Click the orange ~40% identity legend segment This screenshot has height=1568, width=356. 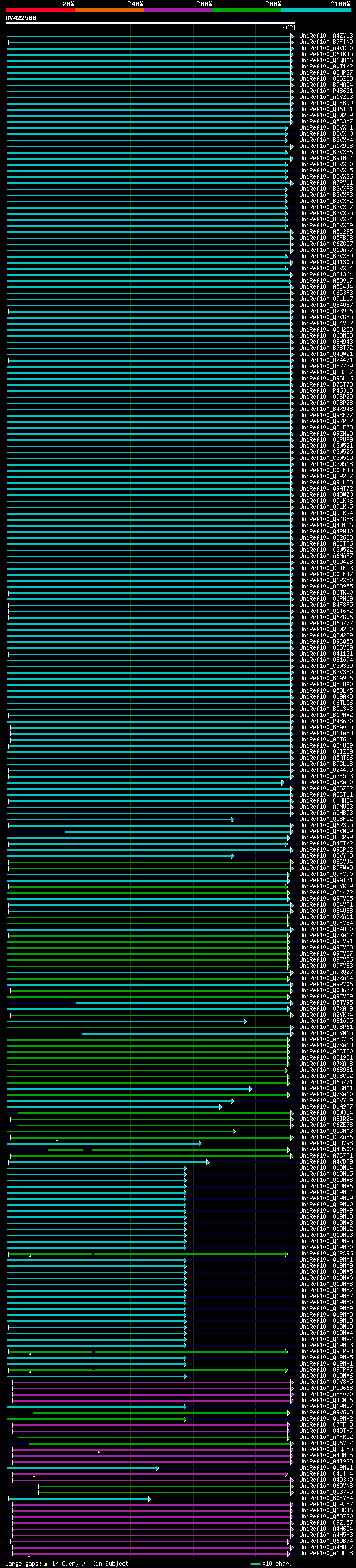point(109,10)
